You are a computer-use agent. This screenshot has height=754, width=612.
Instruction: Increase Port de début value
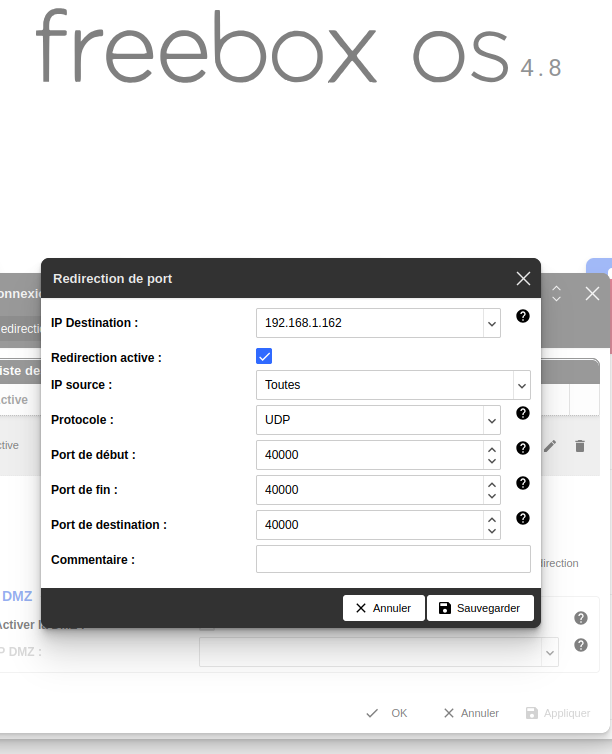(492, 450)
